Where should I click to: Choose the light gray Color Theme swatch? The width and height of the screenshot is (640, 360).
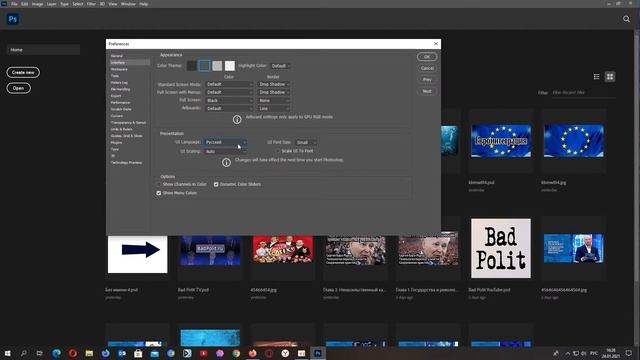point(217,66)
